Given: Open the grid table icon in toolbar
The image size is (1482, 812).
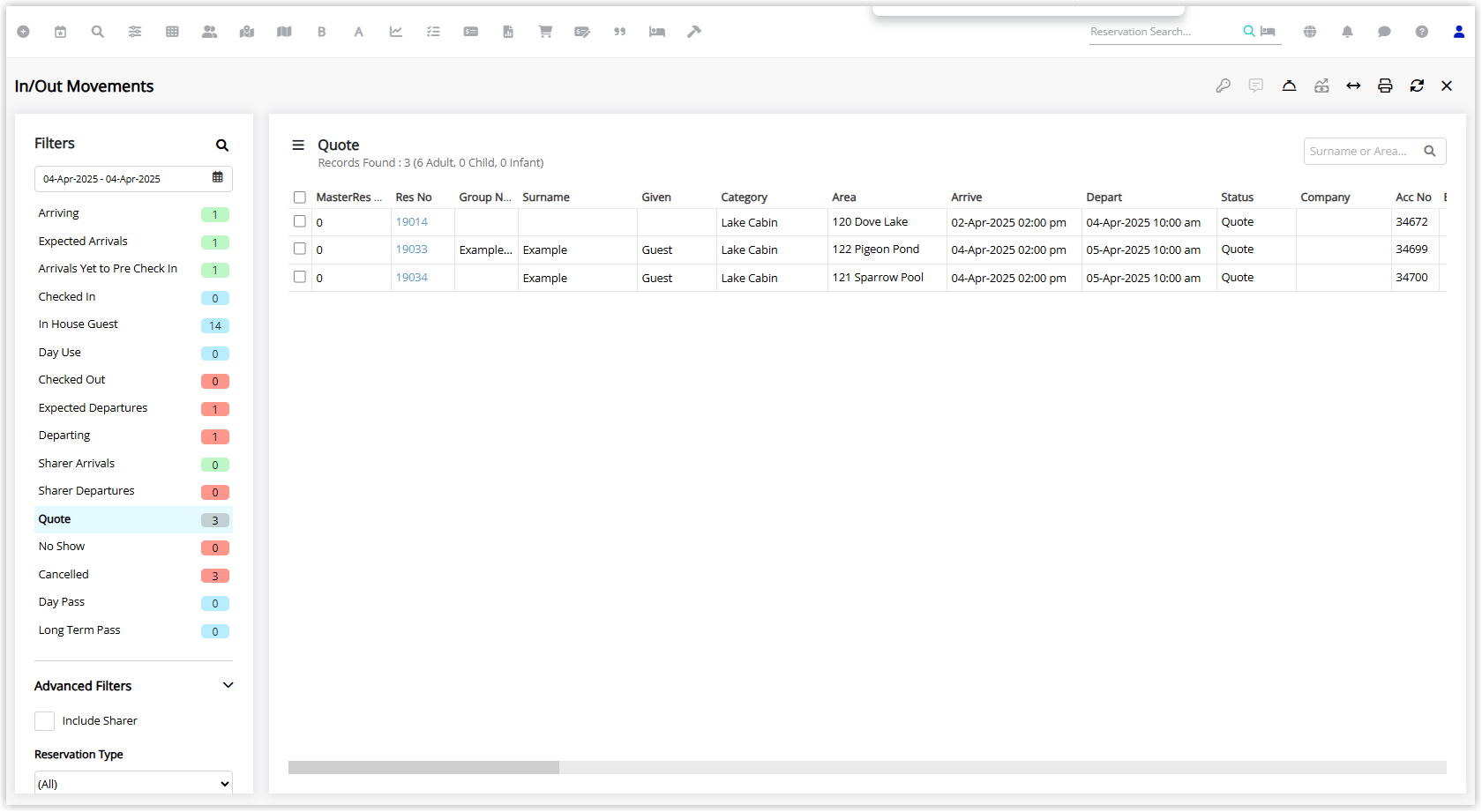Looking at the screenshot, I should pyautogui.click(x=172, y=32).
